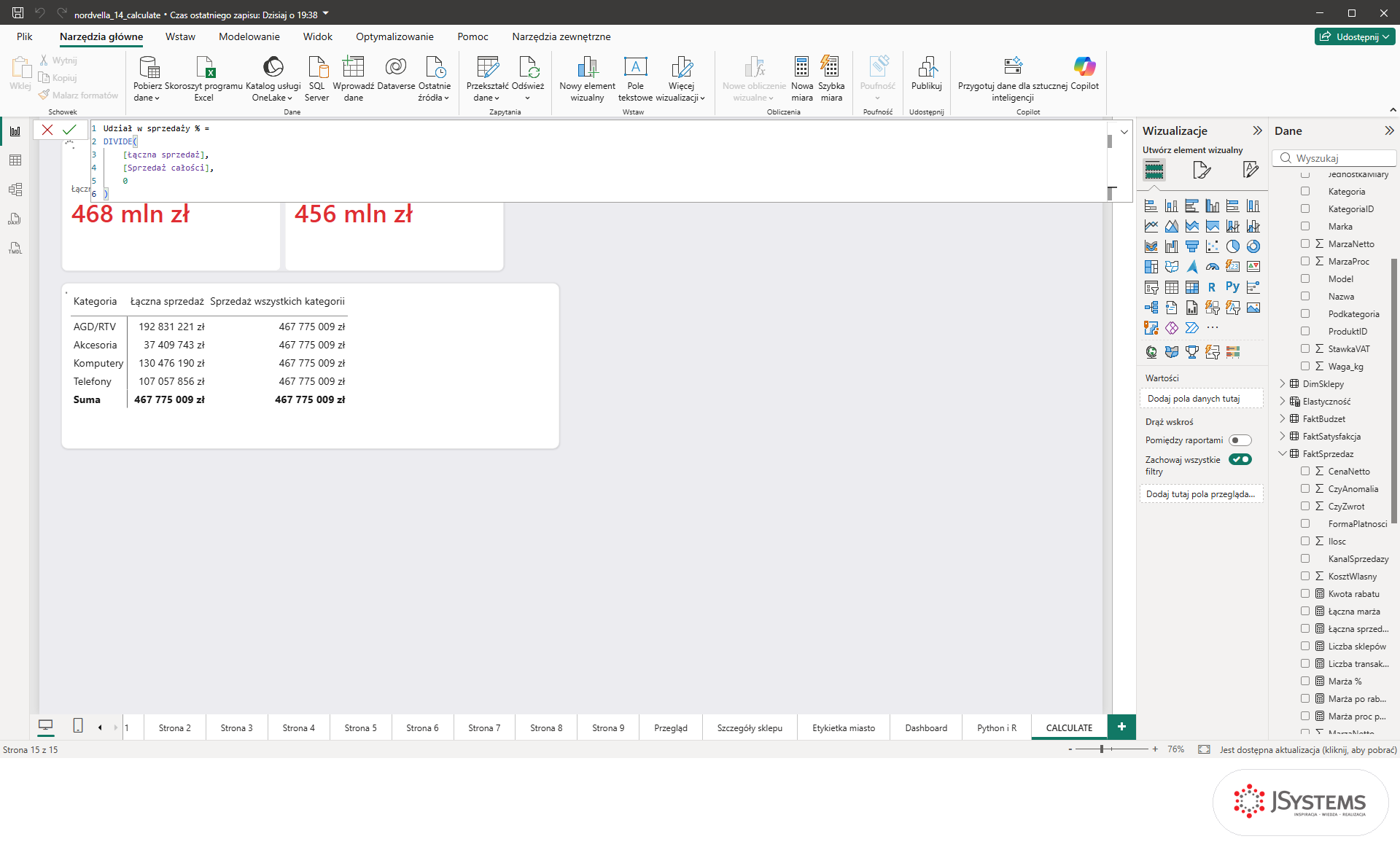The height and width of the screenshot is (847, 1400).
Task: Click Nowy element wizualny icon
Action: pos(587,79)
